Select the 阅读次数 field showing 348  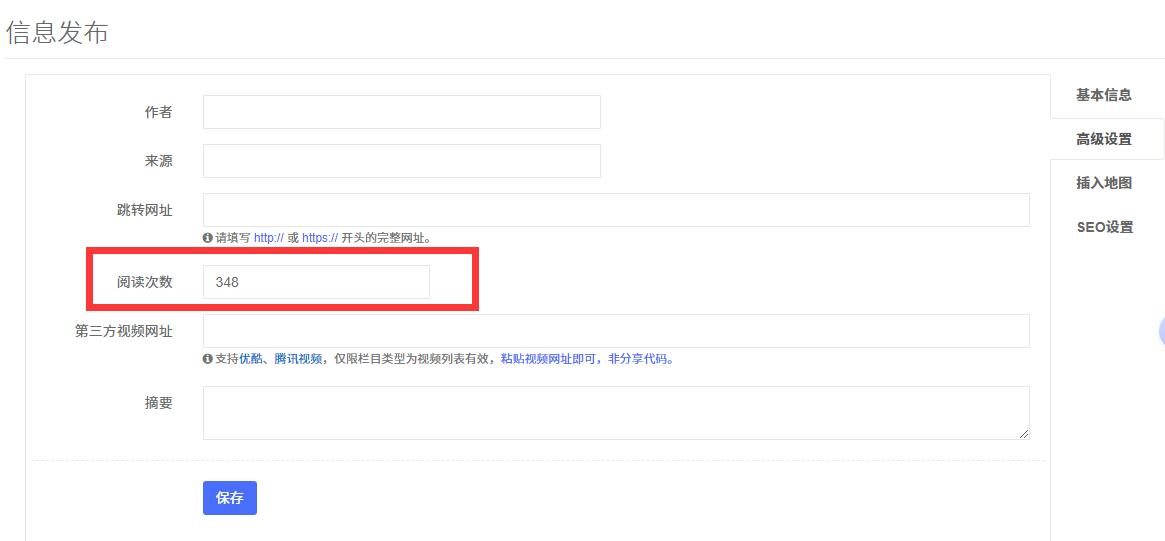coord(316,282)
